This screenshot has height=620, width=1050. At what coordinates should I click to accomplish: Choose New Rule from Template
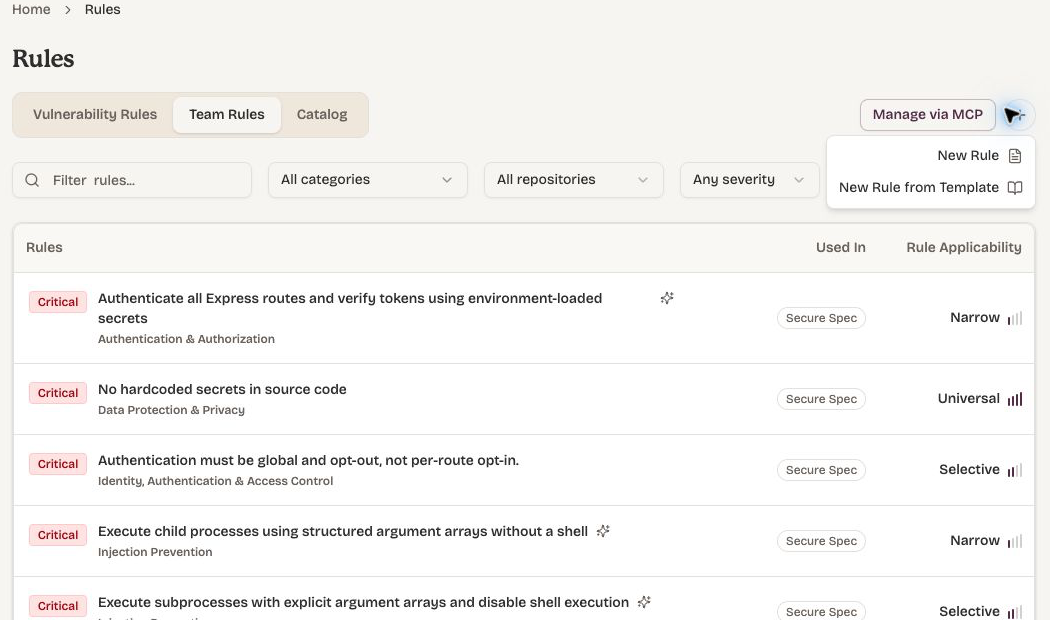(931, 187)
